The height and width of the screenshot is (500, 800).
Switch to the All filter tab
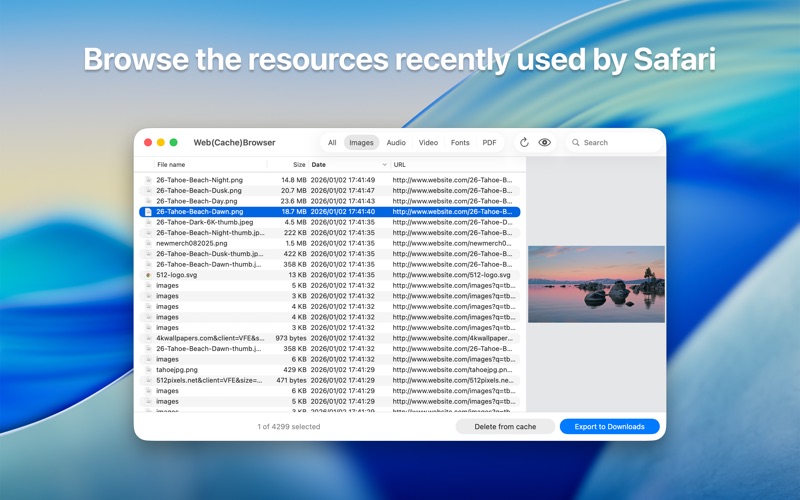tap(332, 142)
